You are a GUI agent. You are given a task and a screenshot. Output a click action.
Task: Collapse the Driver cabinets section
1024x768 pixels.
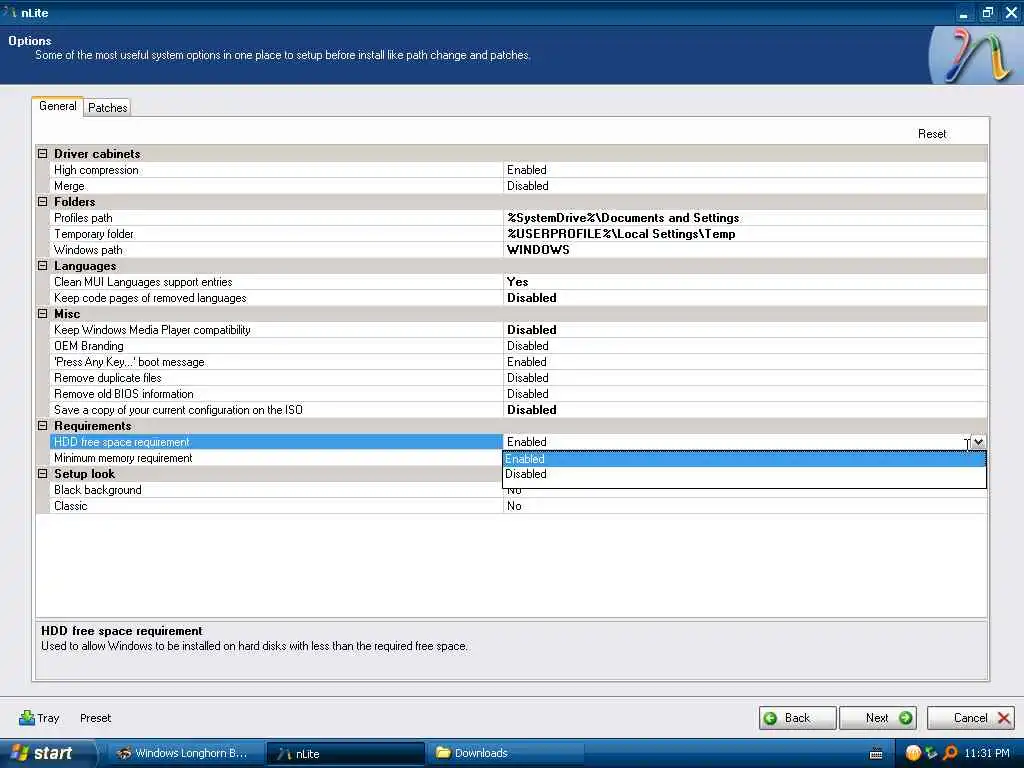(42, 153)
